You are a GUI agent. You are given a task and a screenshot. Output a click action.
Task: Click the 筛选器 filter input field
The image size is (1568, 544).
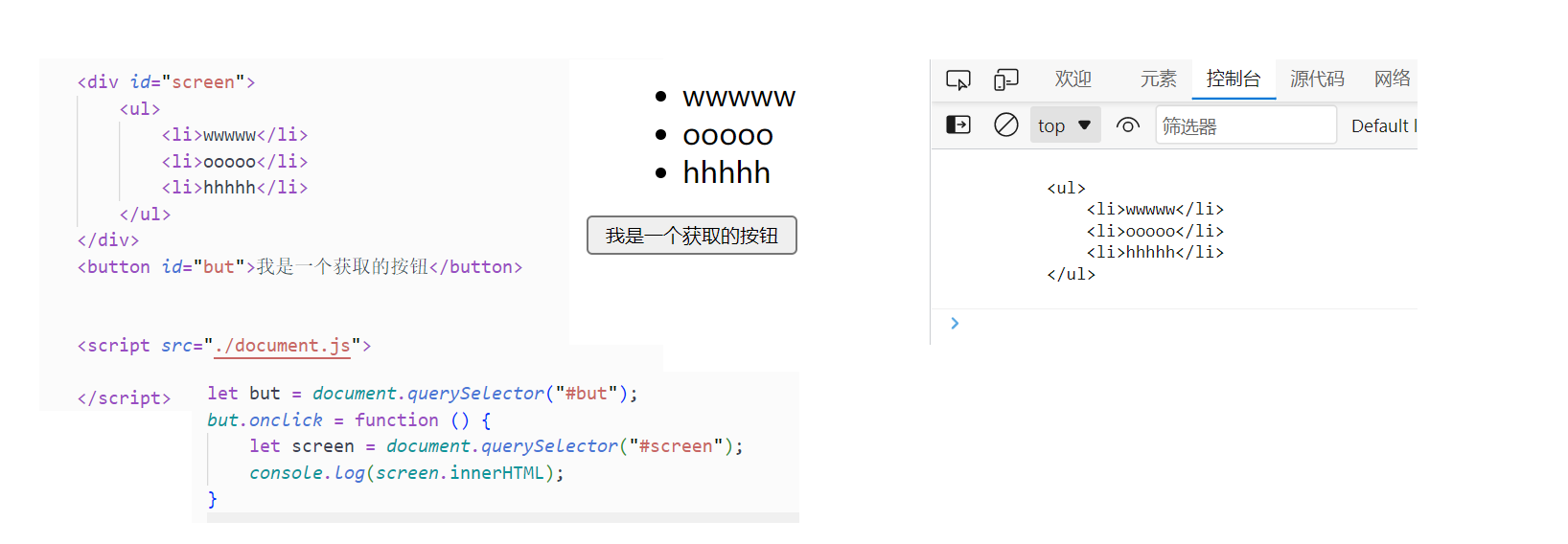click(1246, 125)
